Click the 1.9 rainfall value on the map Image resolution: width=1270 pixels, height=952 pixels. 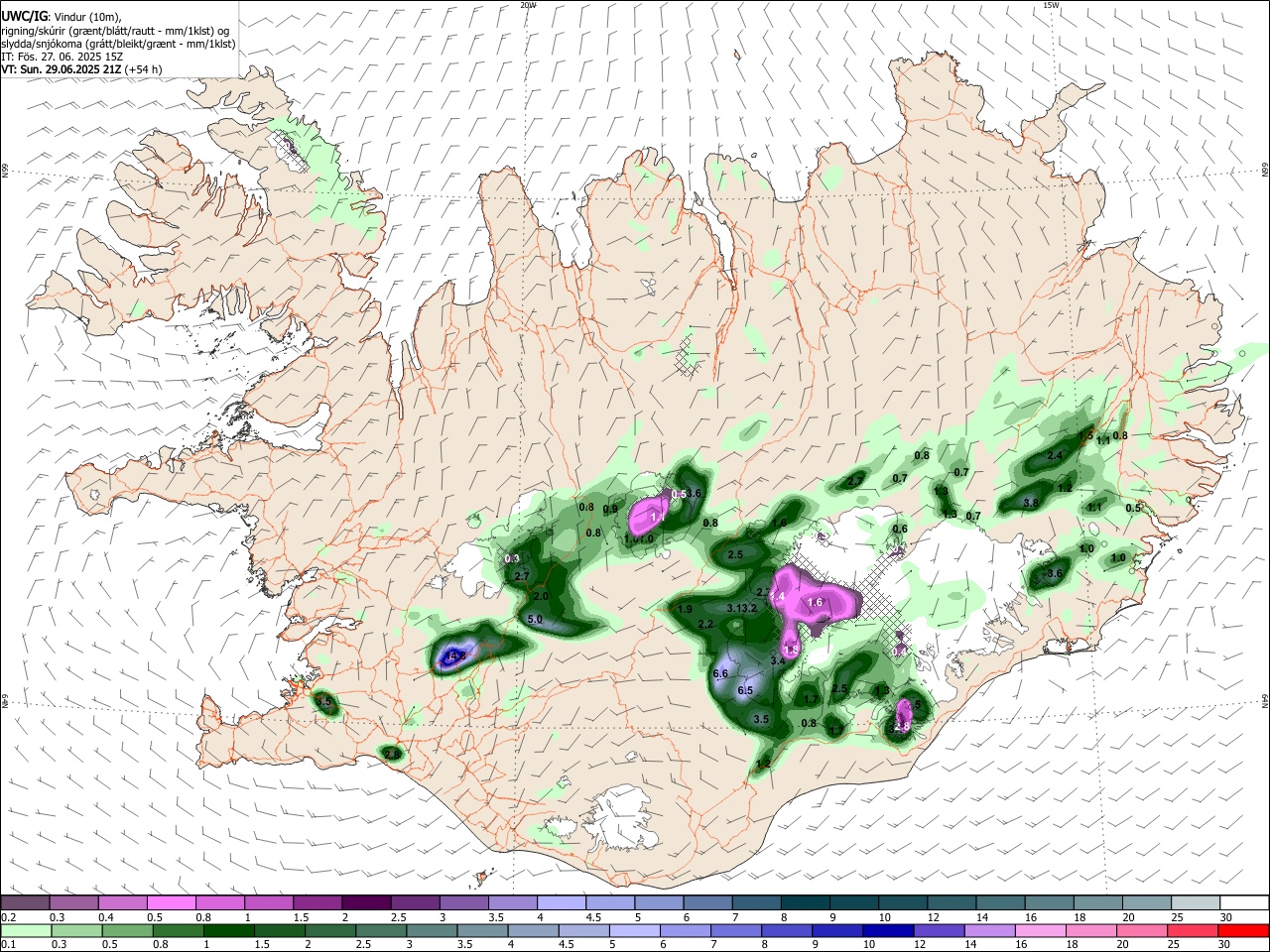point(685,609)
